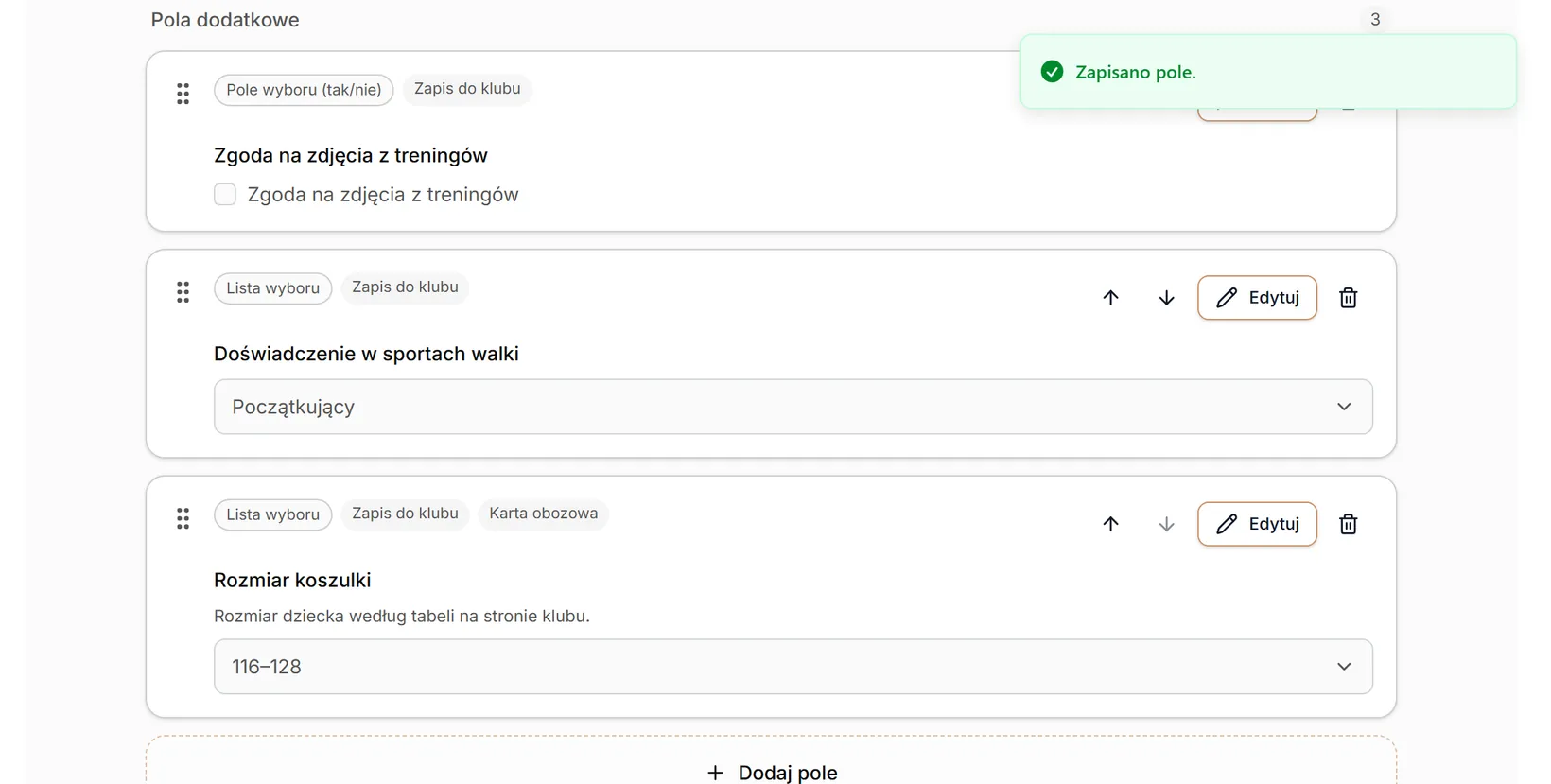Delete the Doświadczenie w sportach walki field
This screenshot has width=1551, height=784.
click(x=1348, y=298)
